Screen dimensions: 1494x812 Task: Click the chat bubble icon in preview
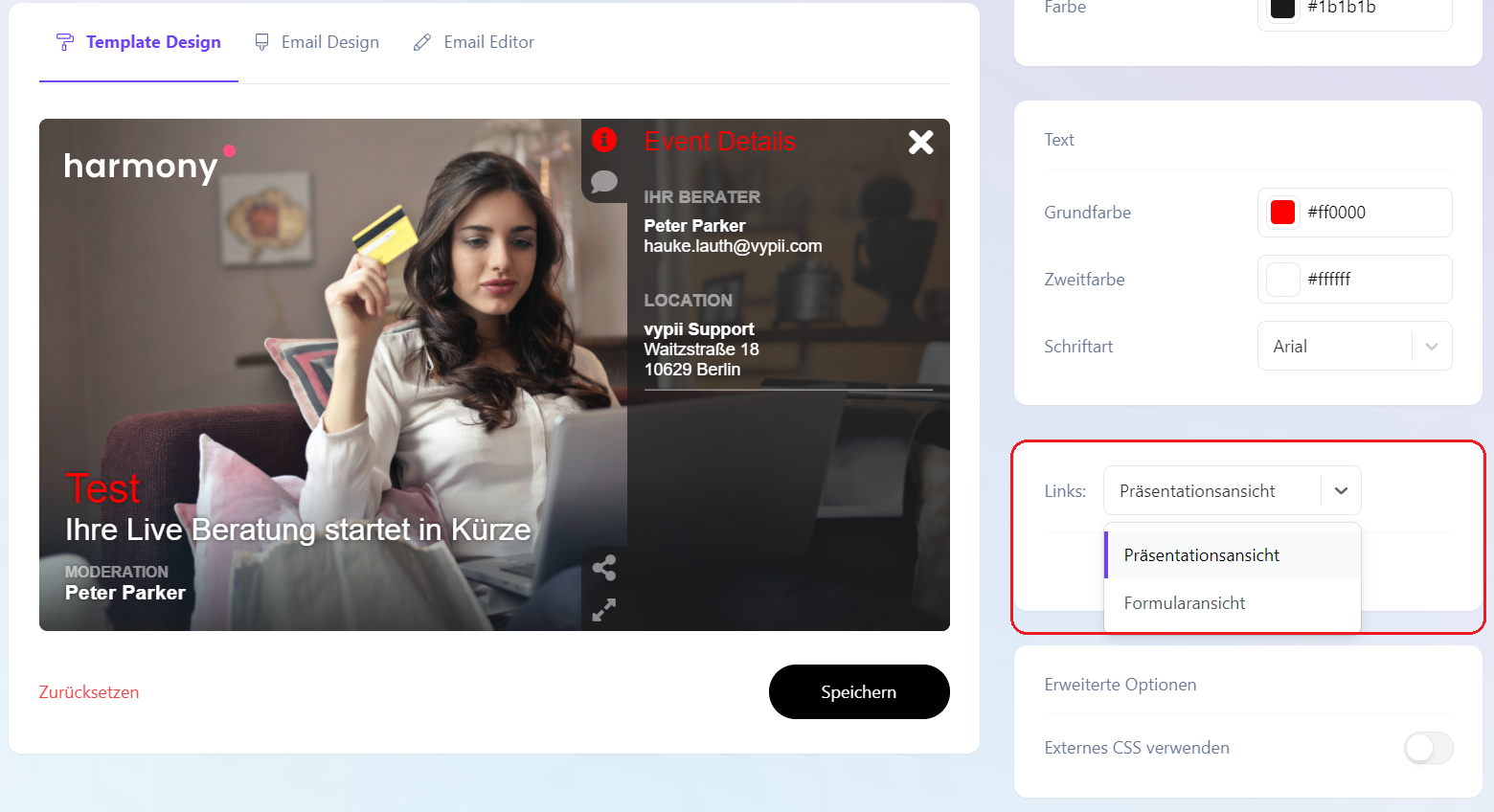coord(604,181)
